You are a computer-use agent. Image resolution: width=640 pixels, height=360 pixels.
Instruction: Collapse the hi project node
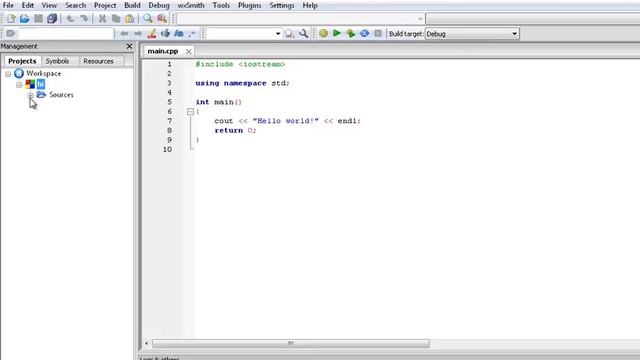(19, 85)
